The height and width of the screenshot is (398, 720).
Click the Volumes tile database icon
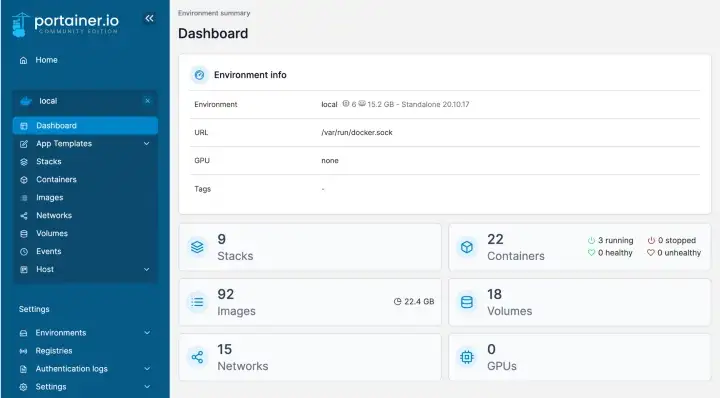coord(467,302)
